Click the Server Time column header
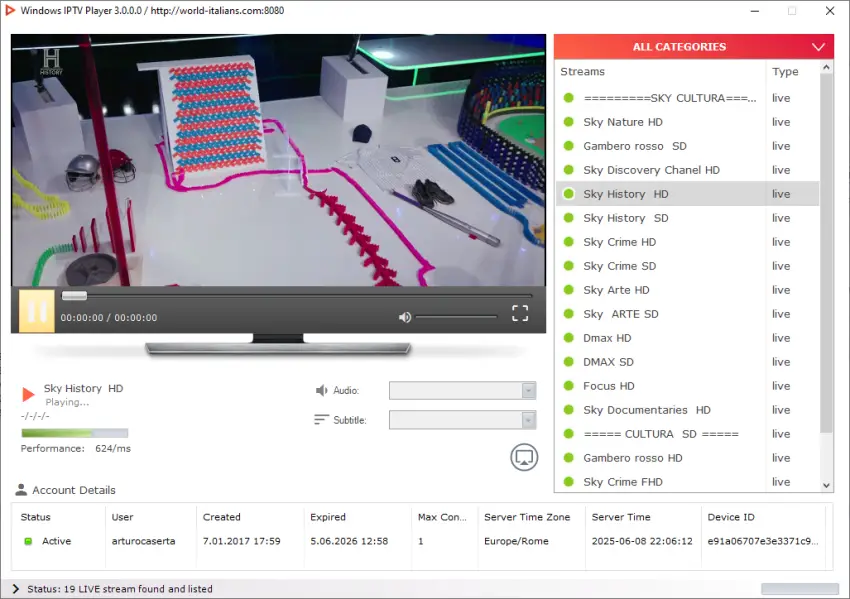The image size is (850, 599). coord(621,517)
